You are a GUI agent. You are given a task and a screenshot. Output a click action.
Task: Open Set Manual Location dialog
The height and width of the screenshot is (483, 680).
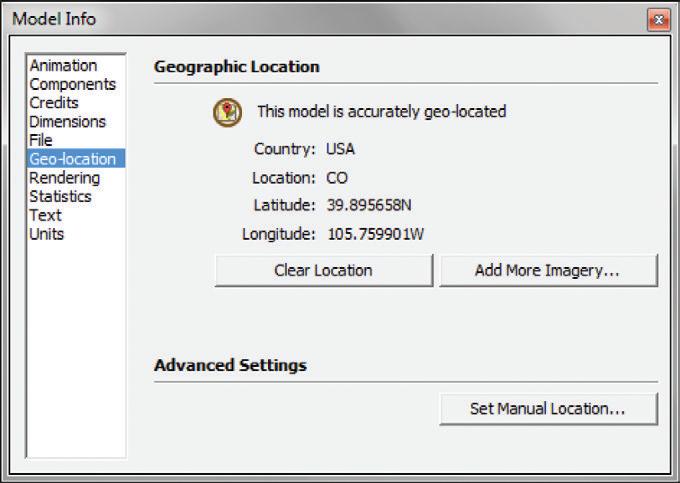548,408
